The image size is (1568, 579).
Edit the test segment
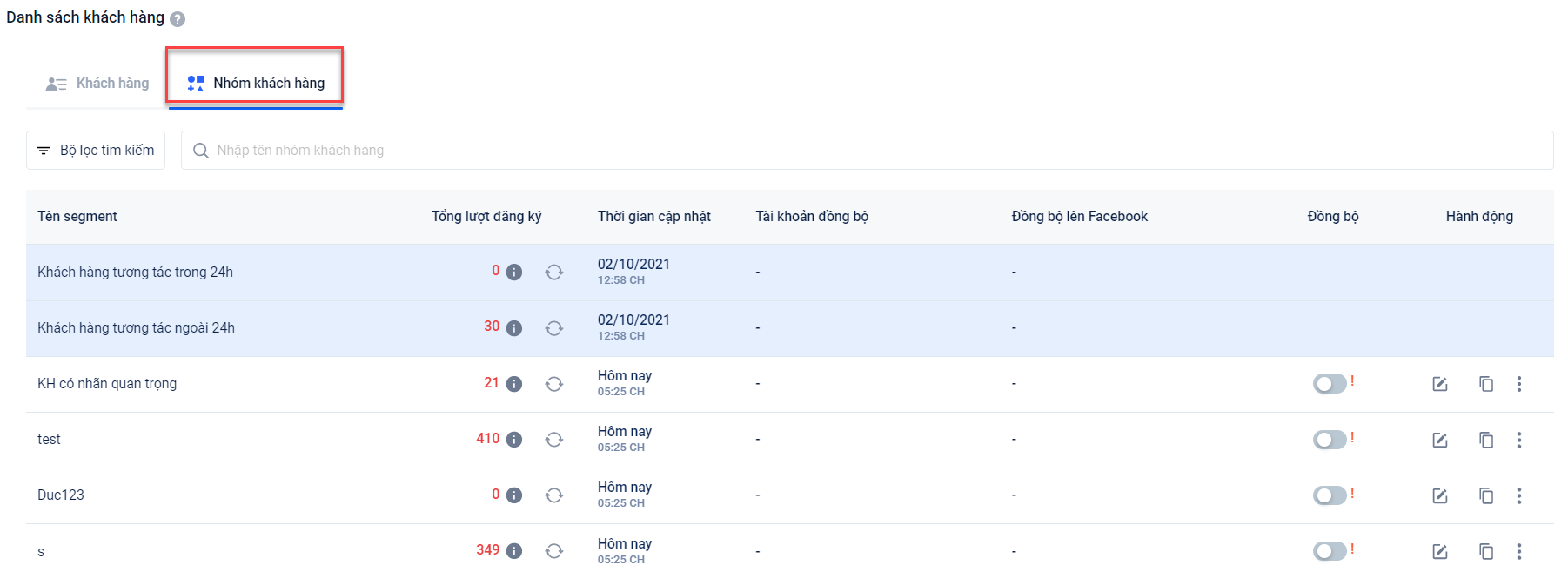click(1440, 440)
